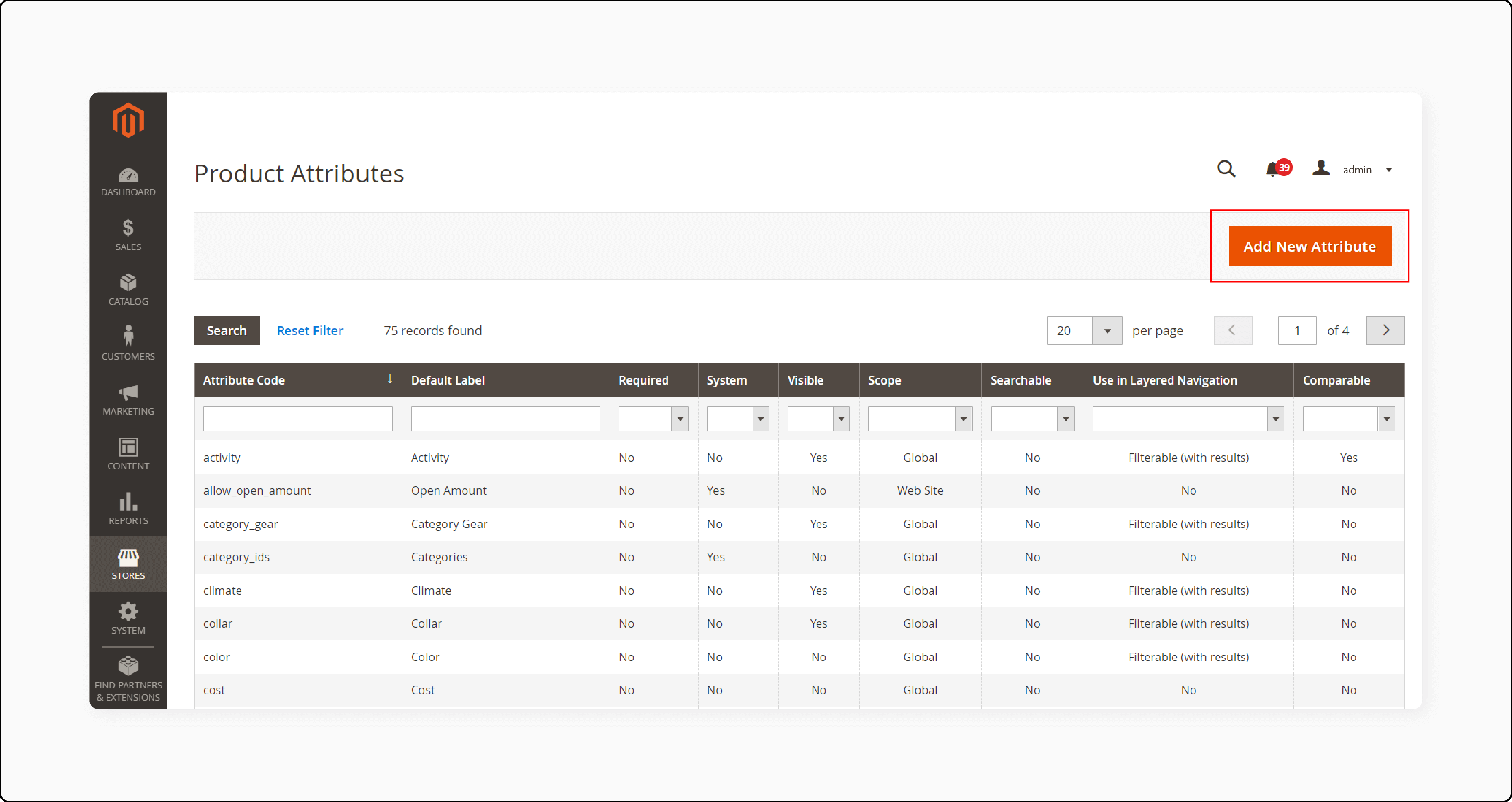Open the Comparable filter dropdown
Screen dimensions: 1512x802
[x=1348, y=419]
